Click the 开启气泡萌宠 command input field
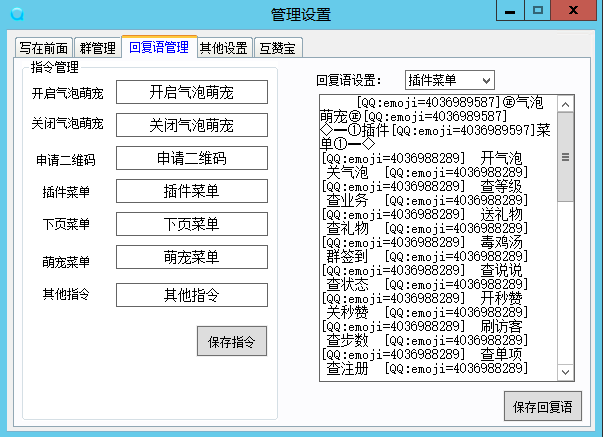This screenshot has width=603, height=437. pyautogui.click(x=191, y=92)
